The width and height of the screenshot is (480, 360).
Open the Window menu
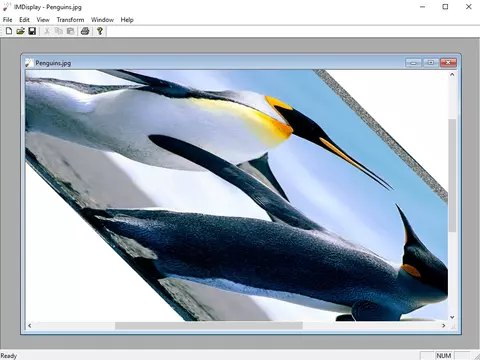coord(102,20)
